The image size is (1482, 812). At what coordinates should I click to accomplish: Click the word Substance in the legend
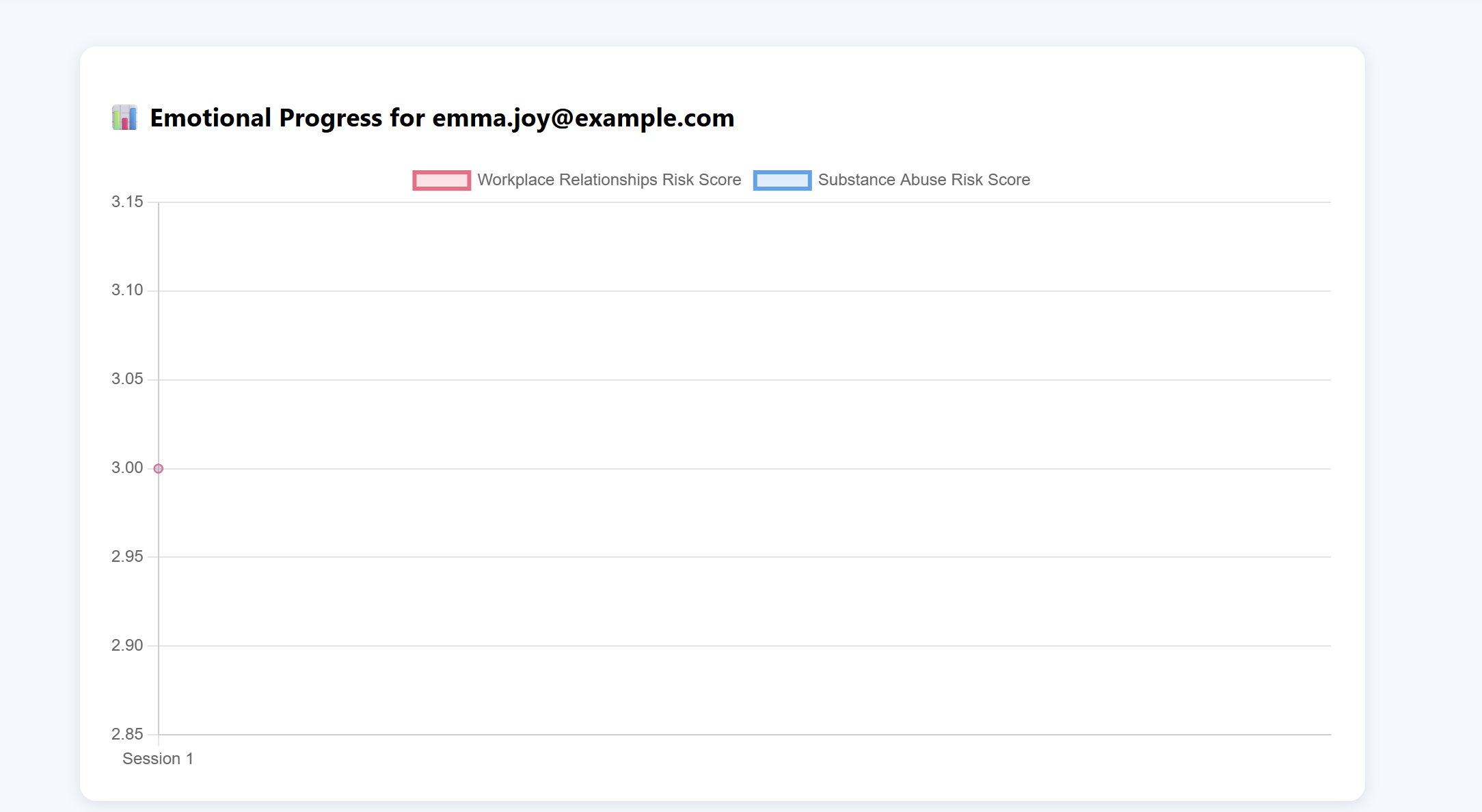point(857,180)
